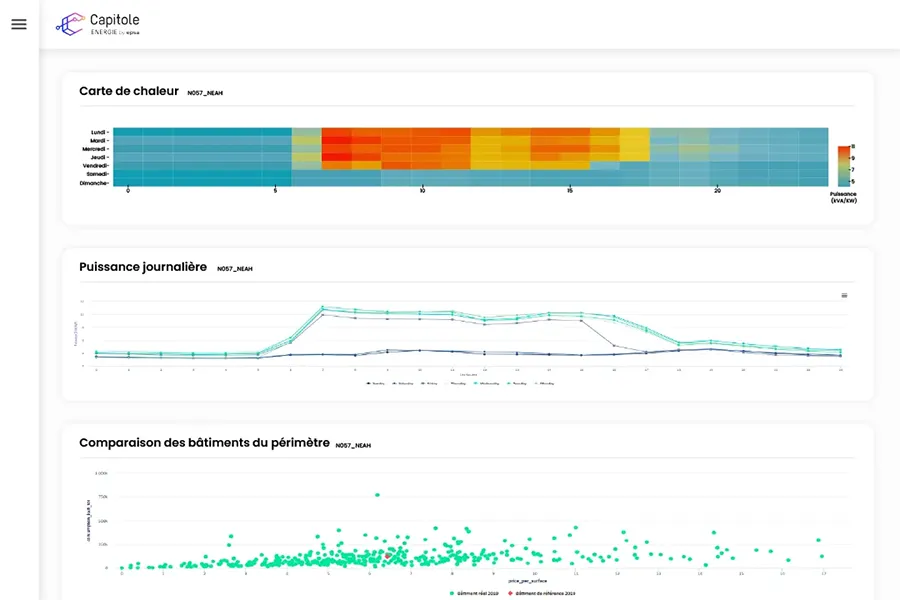Click the Capitole Energie logo
This screenshot has height=600, width=900.
pyautogui.click(x=98, y=24)
